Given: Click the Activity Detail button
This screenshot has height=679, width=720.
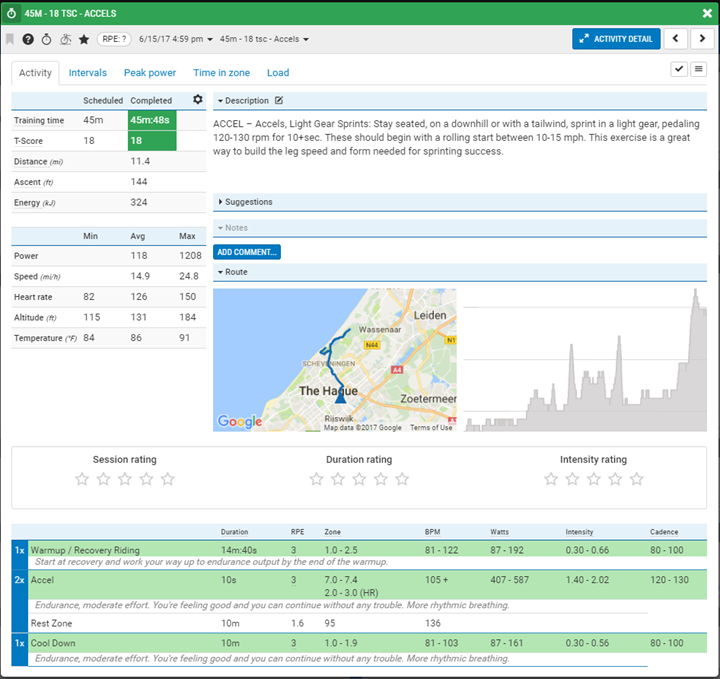Looking at the screenshot, I should click(615, 39).
